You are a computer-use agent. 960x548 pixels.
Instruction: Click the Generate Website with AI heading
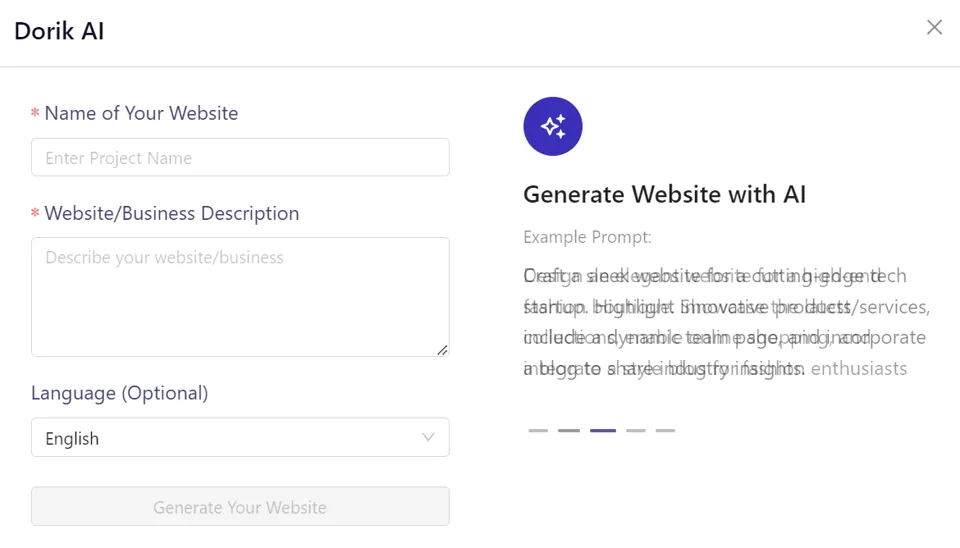point(664,194)
